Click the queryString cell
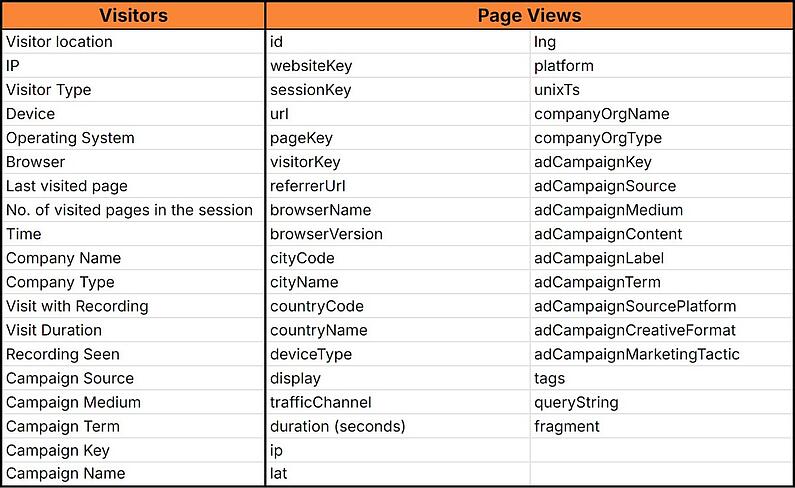Image resolution: width=795 pixels, height=488 pixels. click(662, 402)
